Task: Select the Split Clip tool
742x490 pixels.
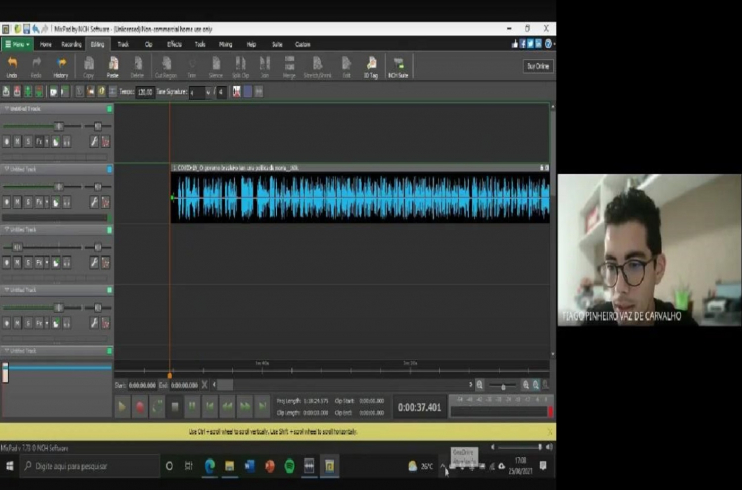Action: point(240,67)
